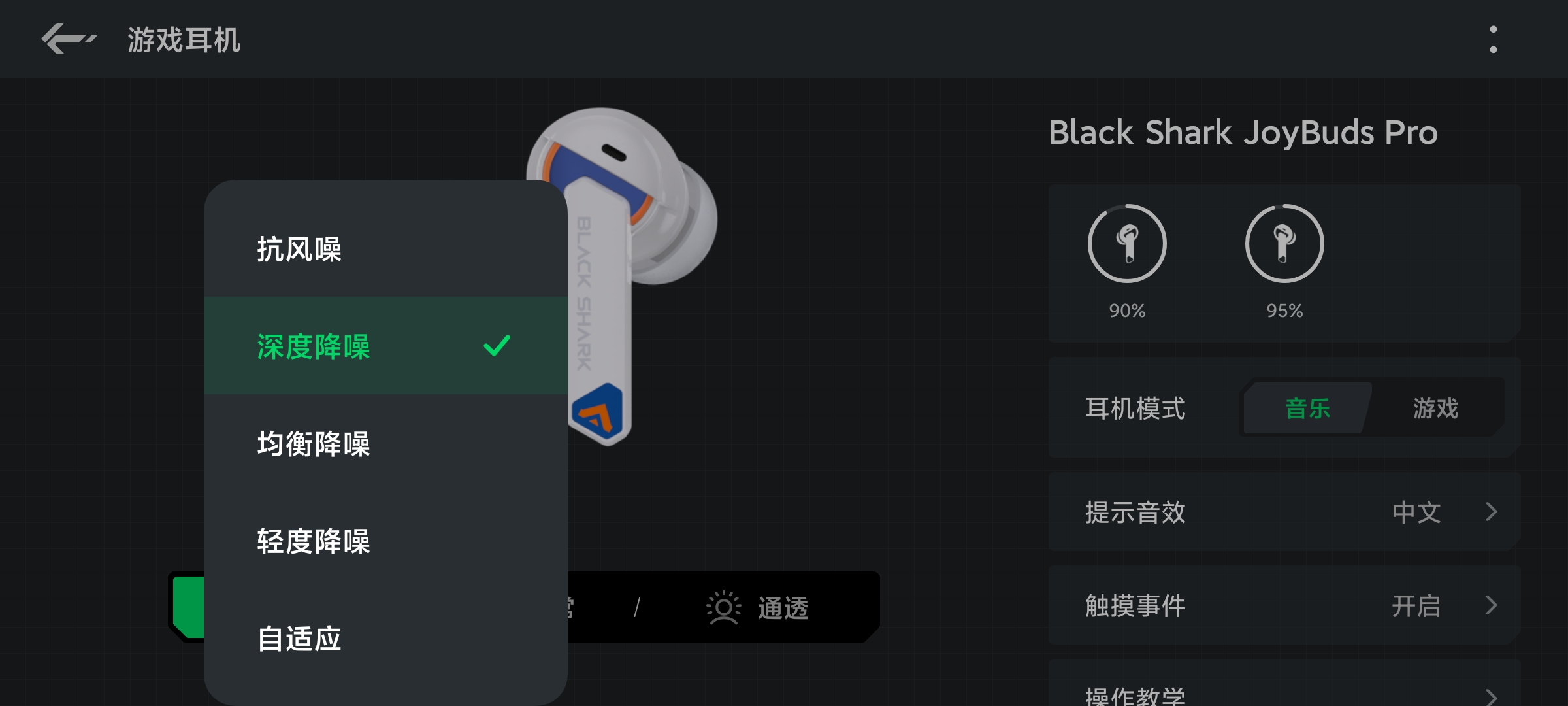This screenshot has width=1568, height=706.
Task: Expand 触摸事件 chevron arrow
Action: point(1491,605)
